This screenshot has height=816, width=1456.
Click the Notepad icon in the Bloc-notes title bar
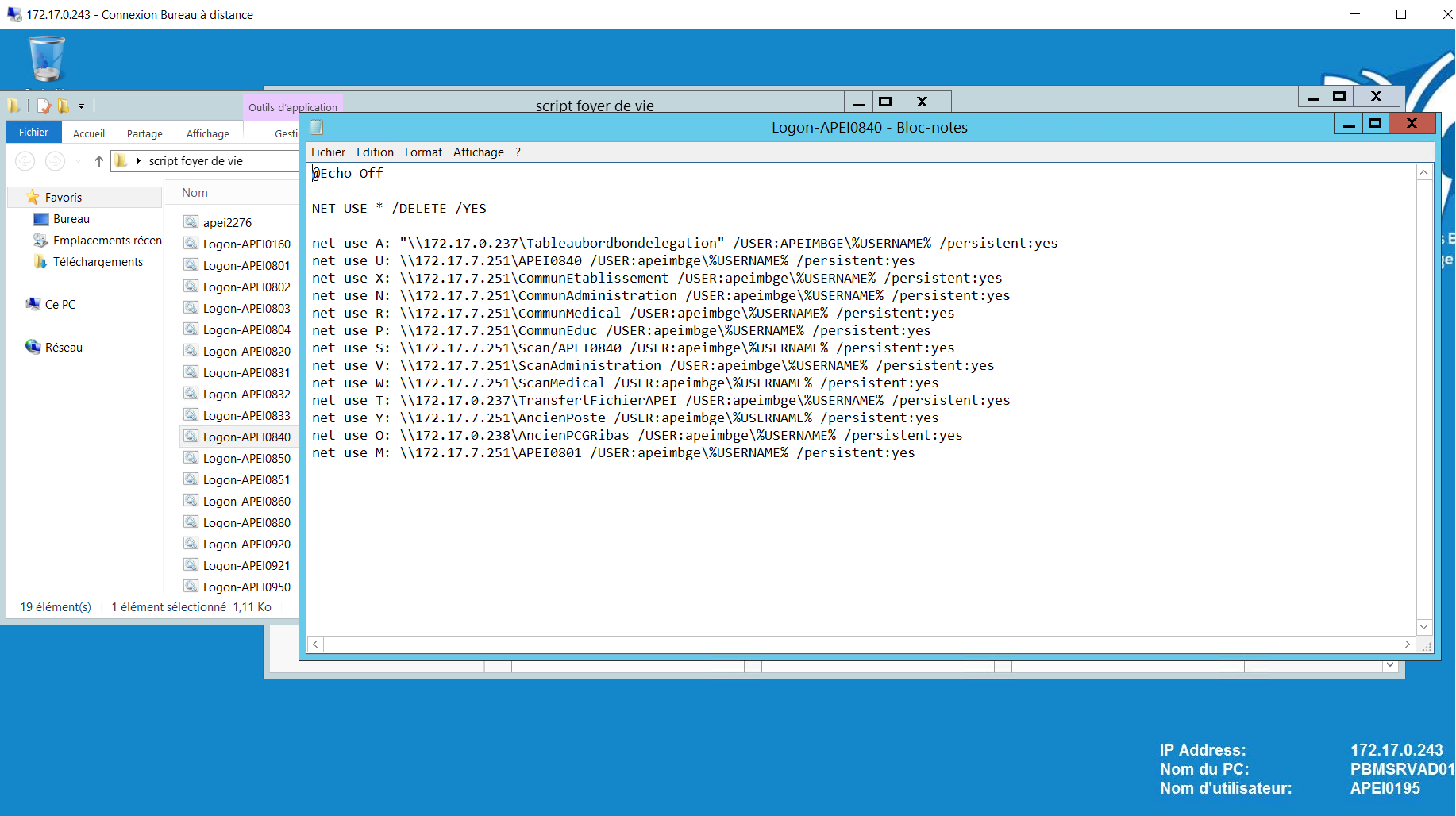point(317,127)
